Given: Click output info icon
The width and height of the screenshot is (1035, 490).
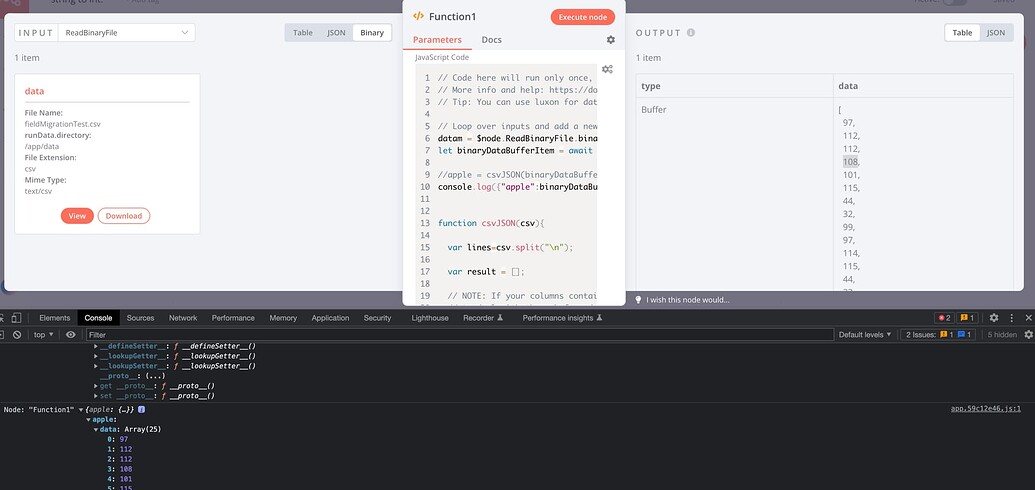Looking at the screenshot, I should pyautogui.click(x=691, y=32).
